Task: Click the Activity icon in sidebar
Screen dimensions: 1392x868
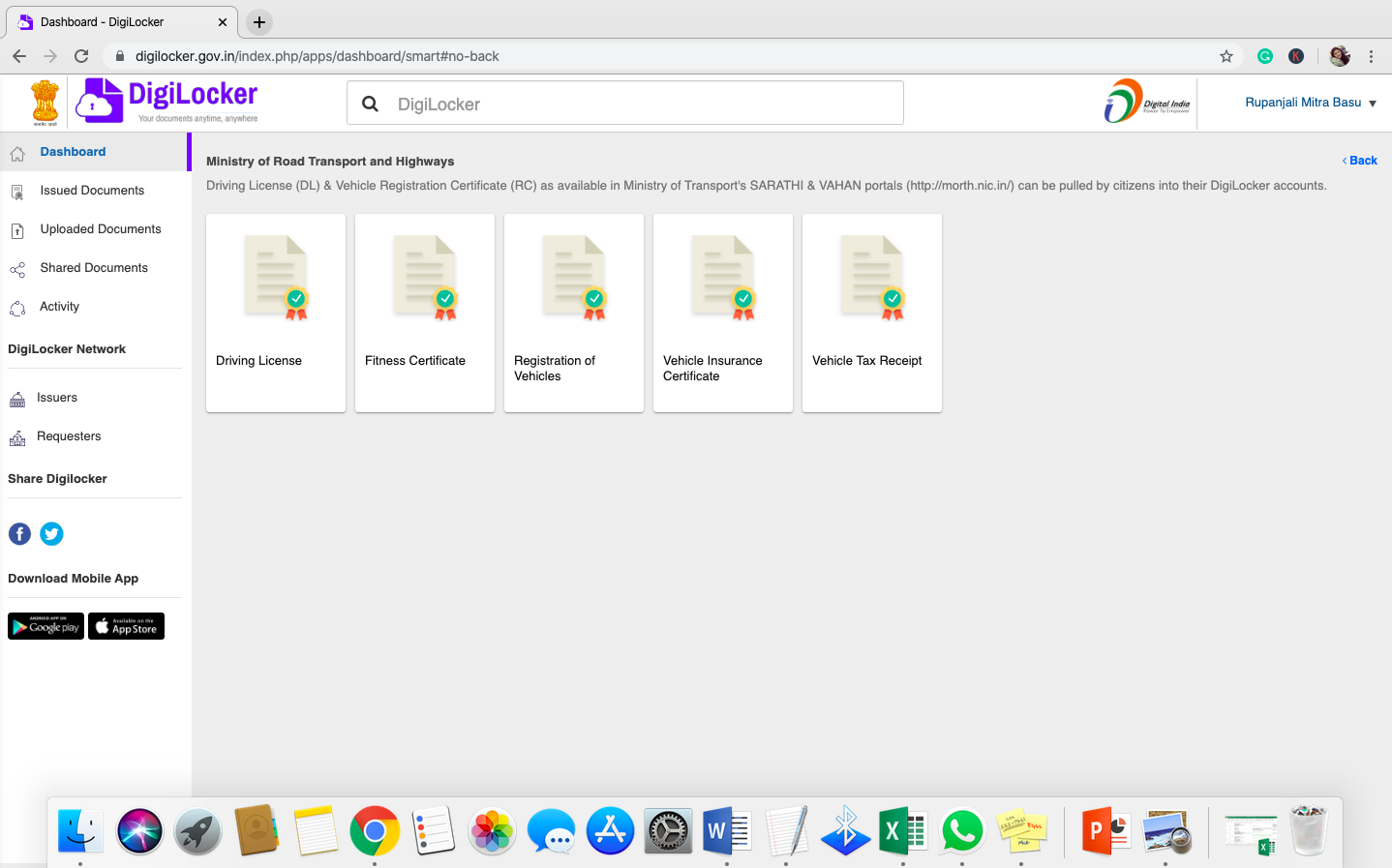Action: pos(17,309)
